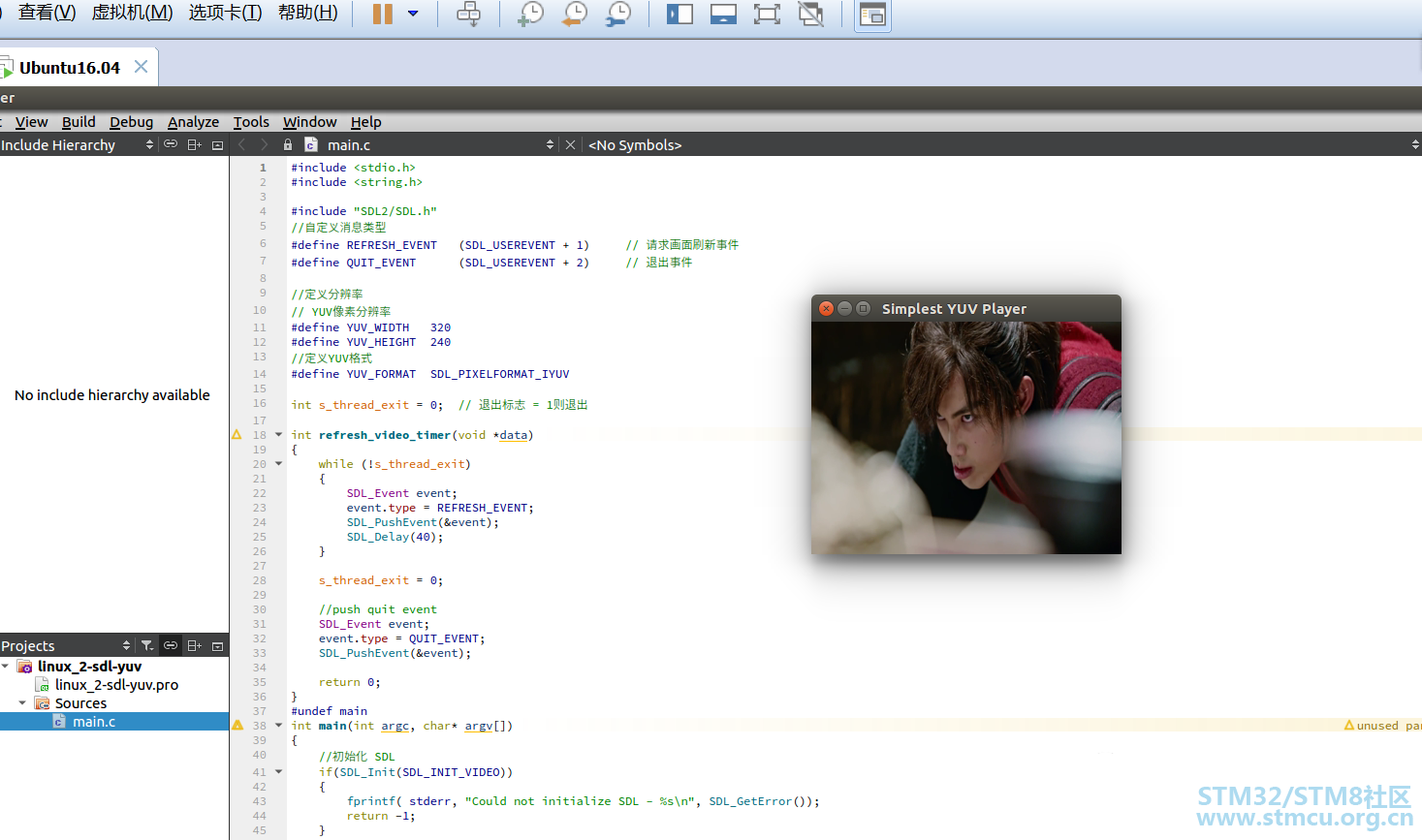1422x840 pixels.
Task: Pause the virtual machine with the orange pause icon
Action: click(x=383, y=14)
